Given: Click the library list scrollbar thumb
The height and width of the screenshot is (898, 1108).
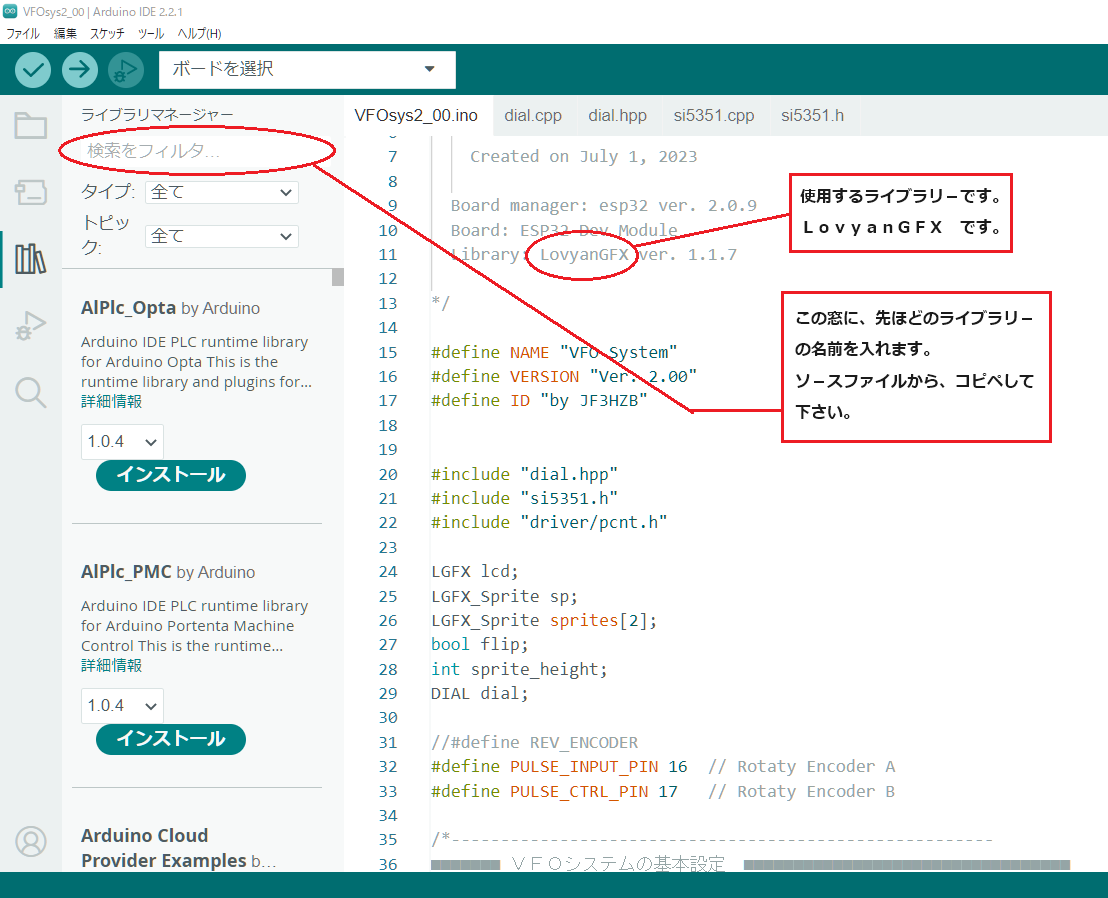Looking at the screenshot, I should [x=338, y=277].
